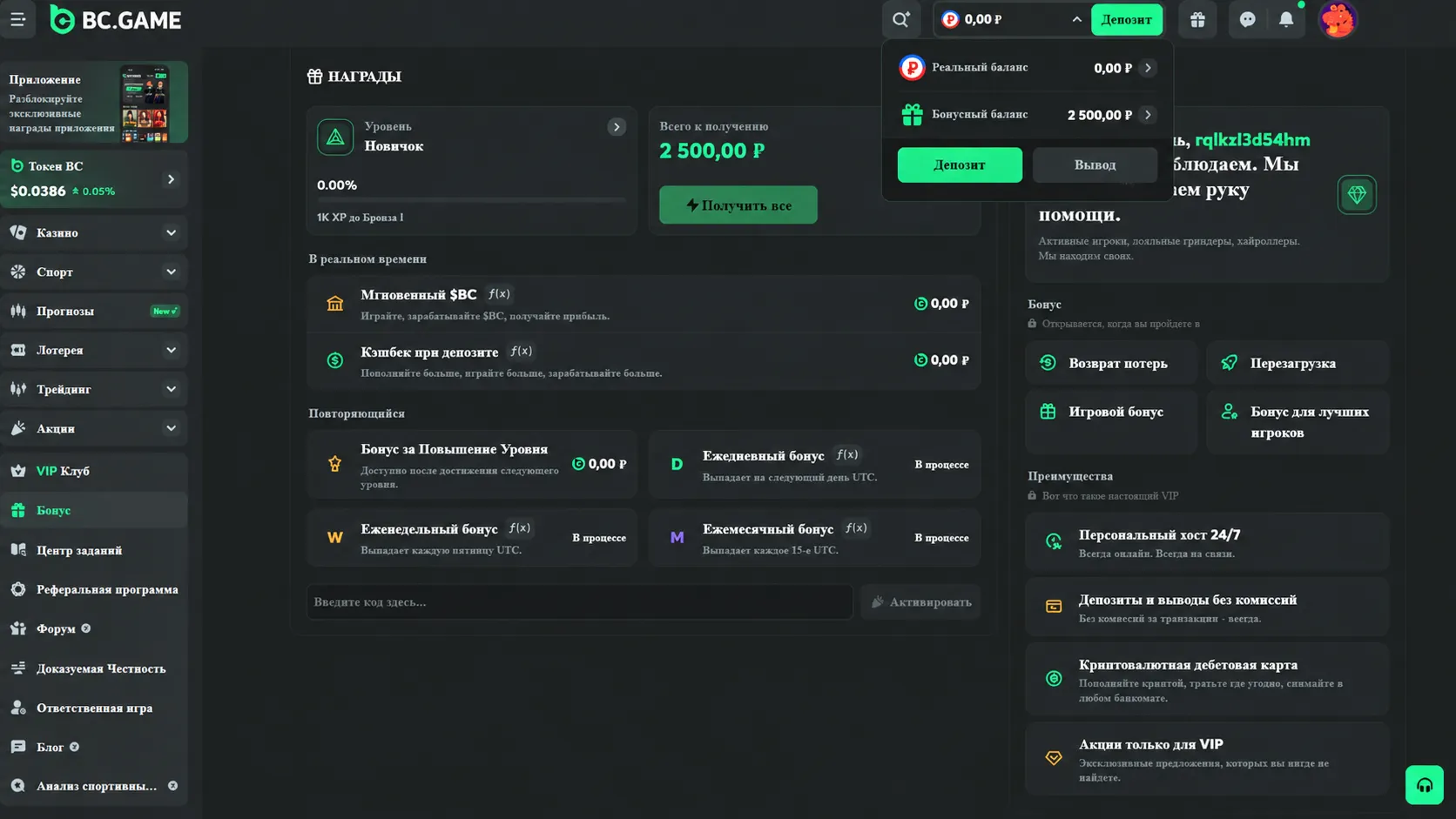Click the username rqlkzl3d54hm
This screenshot has width=1456, height=819.
1252,139
